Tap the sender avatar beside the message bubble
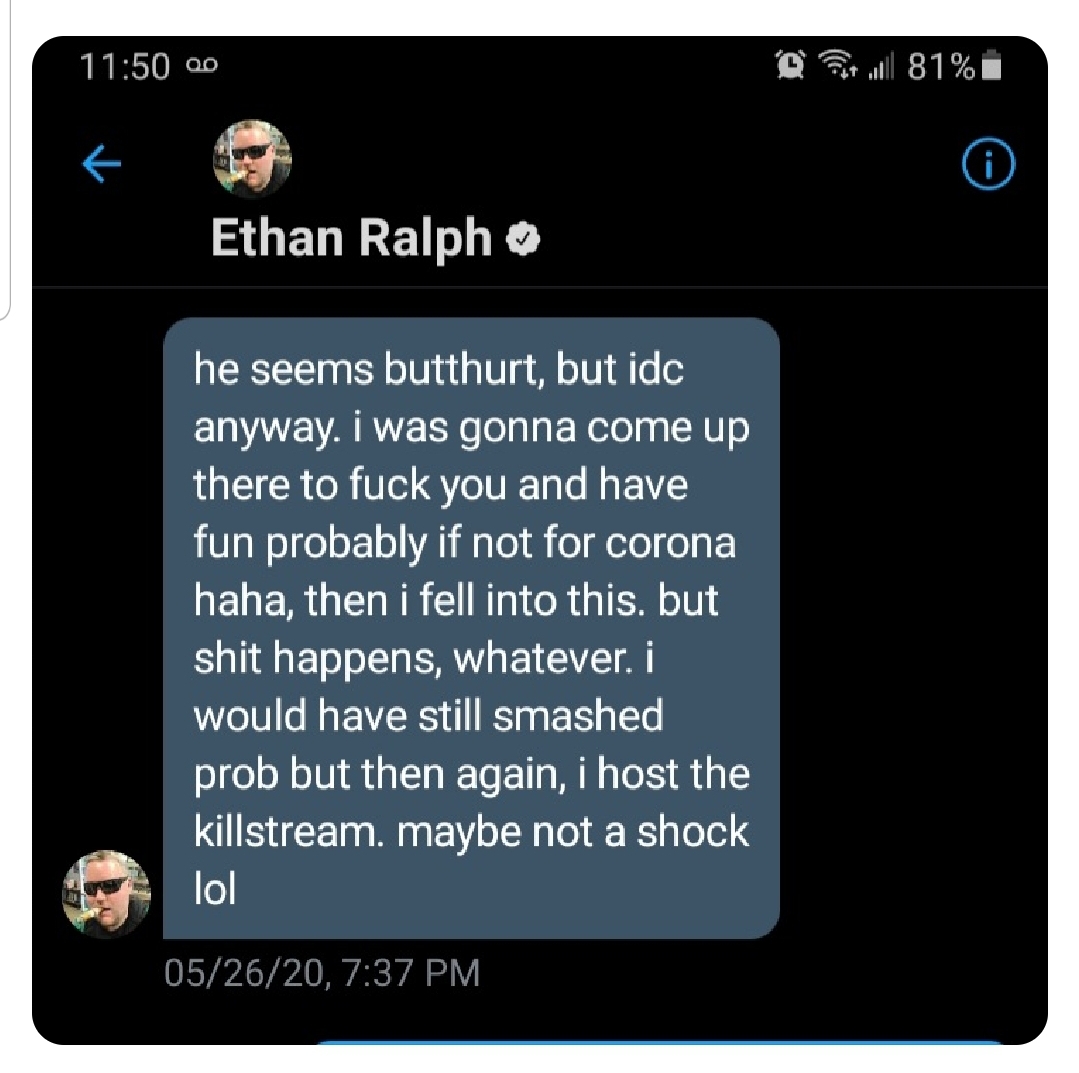1079x1073 pixels. coord(107,894)
